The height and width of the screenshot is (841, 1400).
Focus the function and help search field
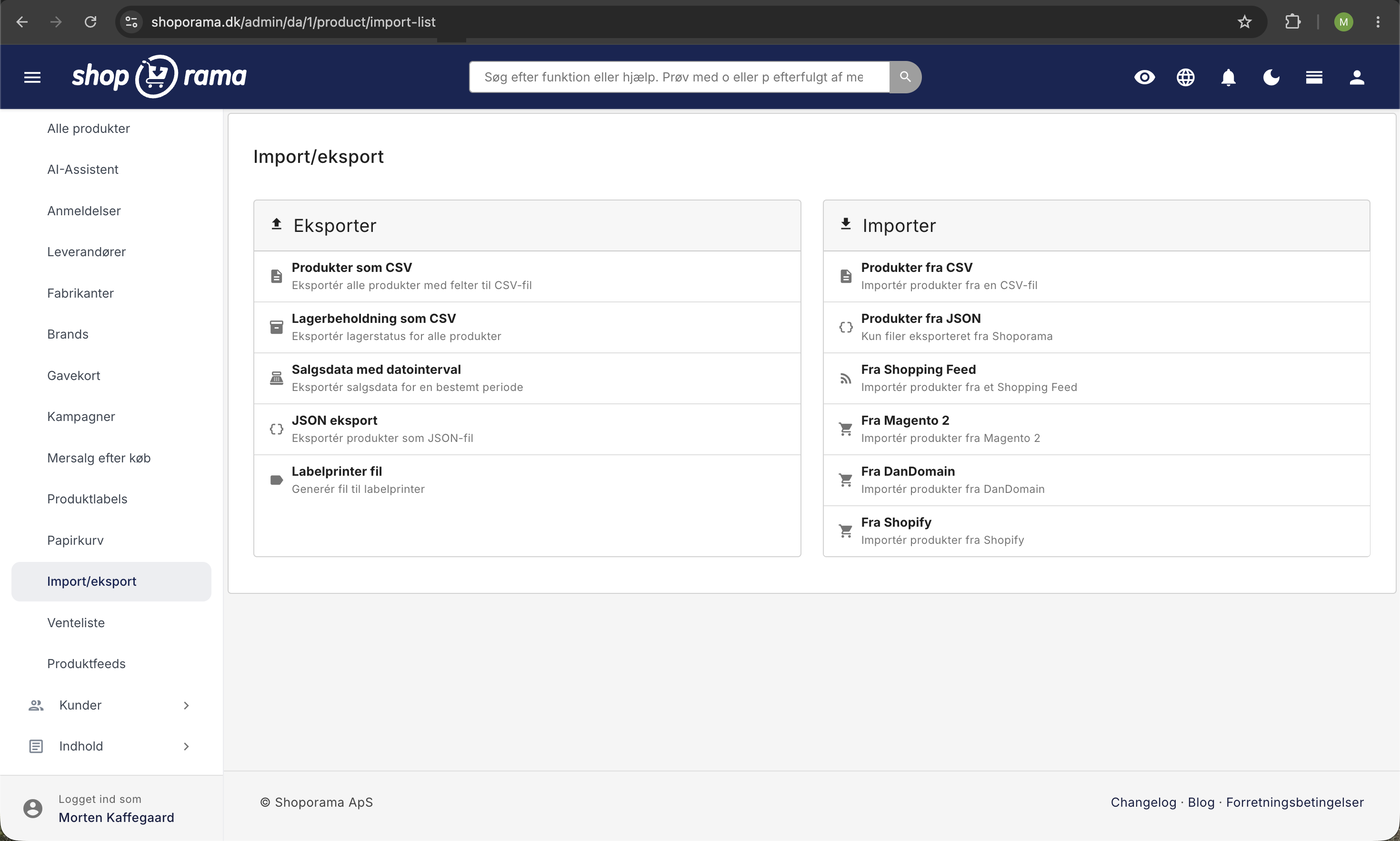[x=679, y=77]
